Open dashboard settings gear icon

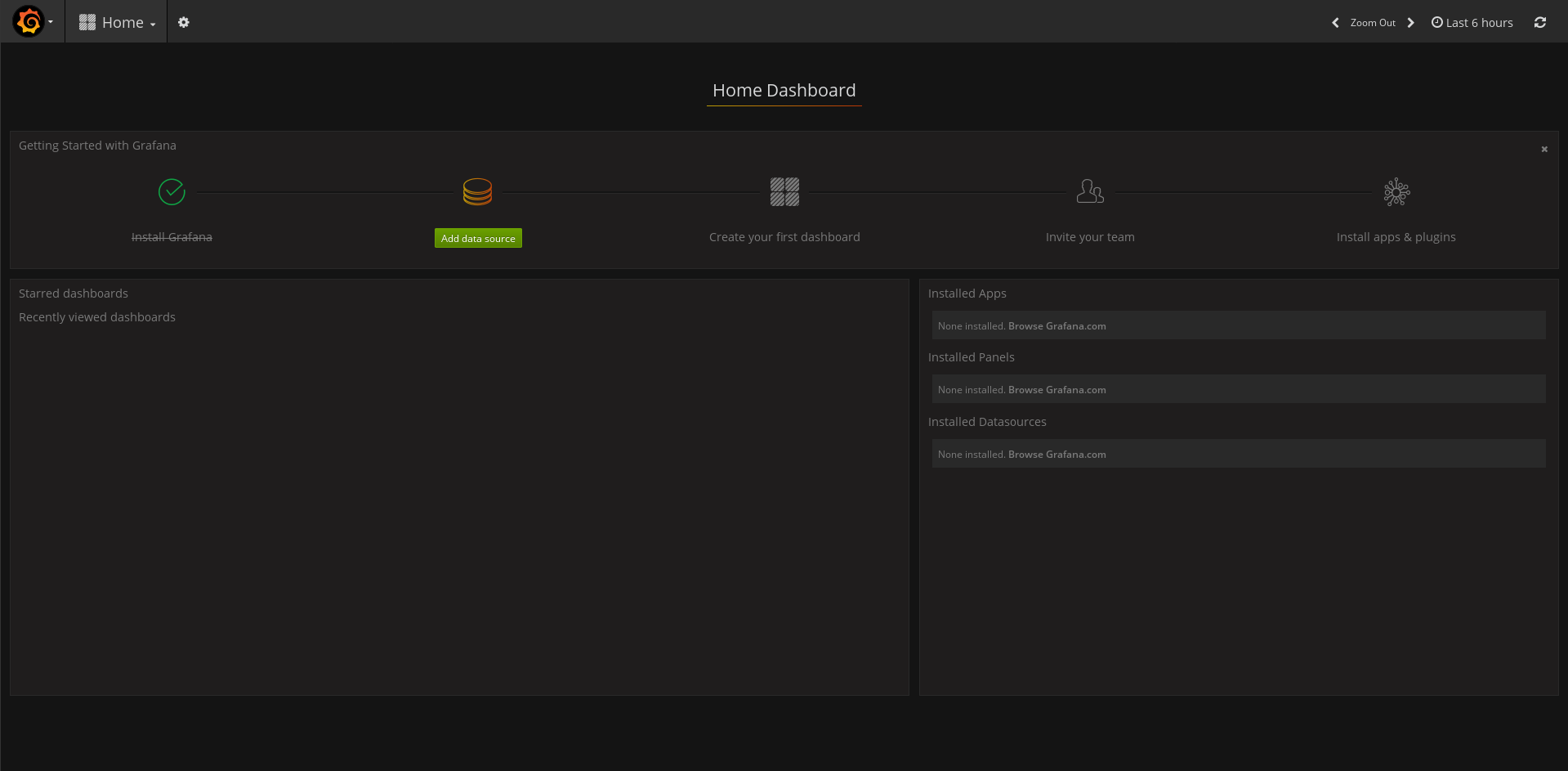point(184,22)
